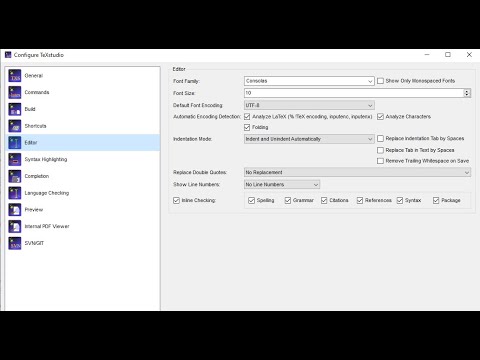Select Internal PDF Viewer label
480x360 pixels.
coord(47,226)
